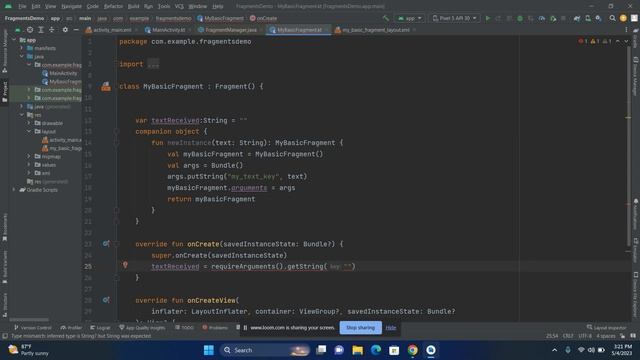Click Hide link in sharing bar
Image resolution: width=640 pixels, height=360 pixels.
(x=391, y=327)
